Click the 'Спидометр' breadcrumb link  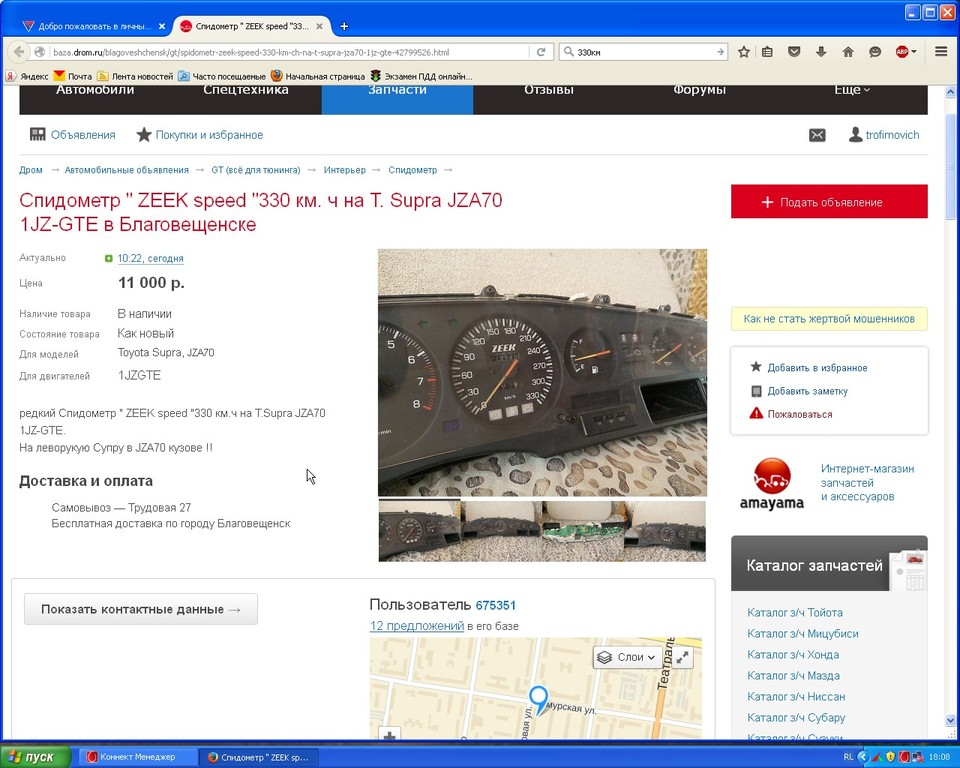[413, 170]
